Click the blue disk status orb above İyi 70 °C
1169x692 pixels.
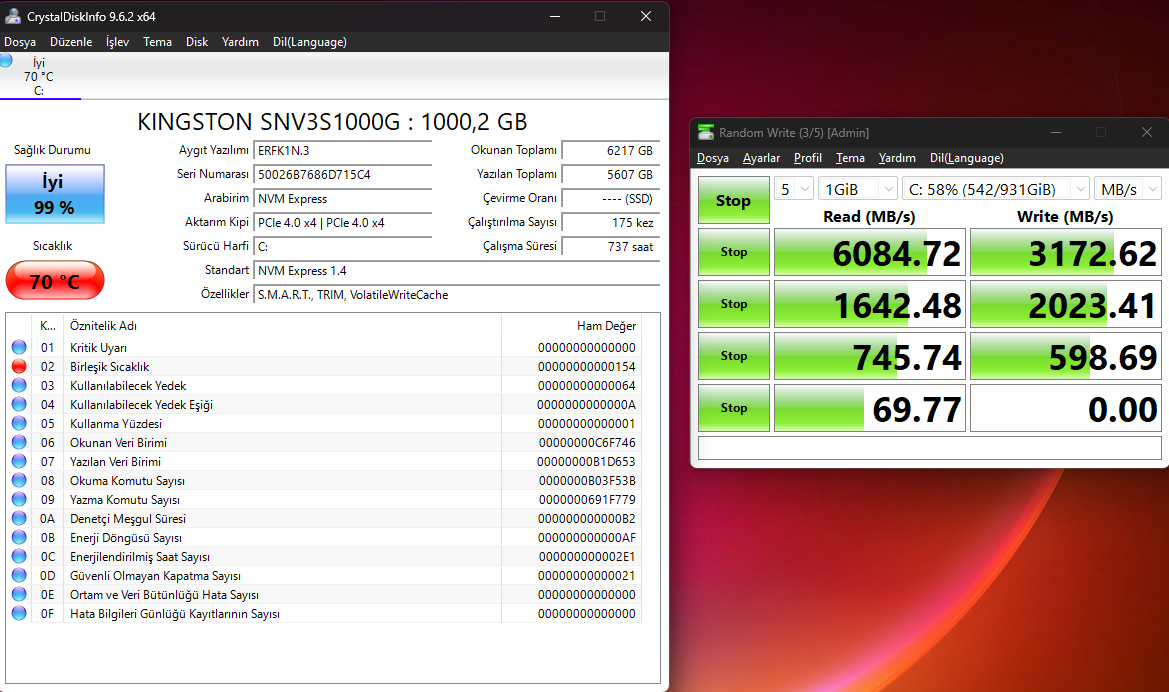tap(6, 60)
